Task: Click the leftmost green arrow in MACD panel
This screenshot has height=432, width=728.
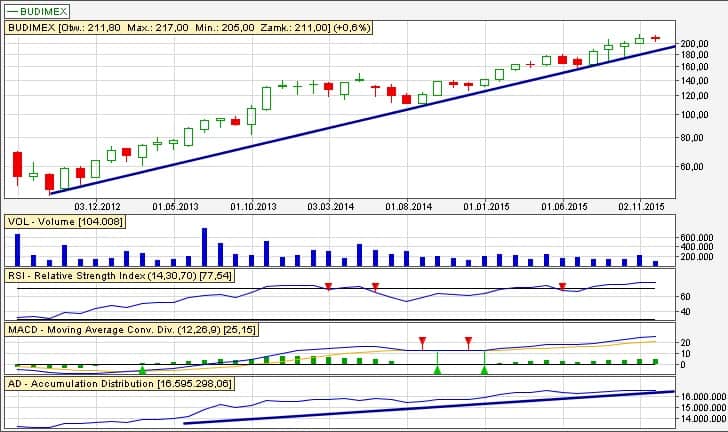Action: tap(142, 370)
